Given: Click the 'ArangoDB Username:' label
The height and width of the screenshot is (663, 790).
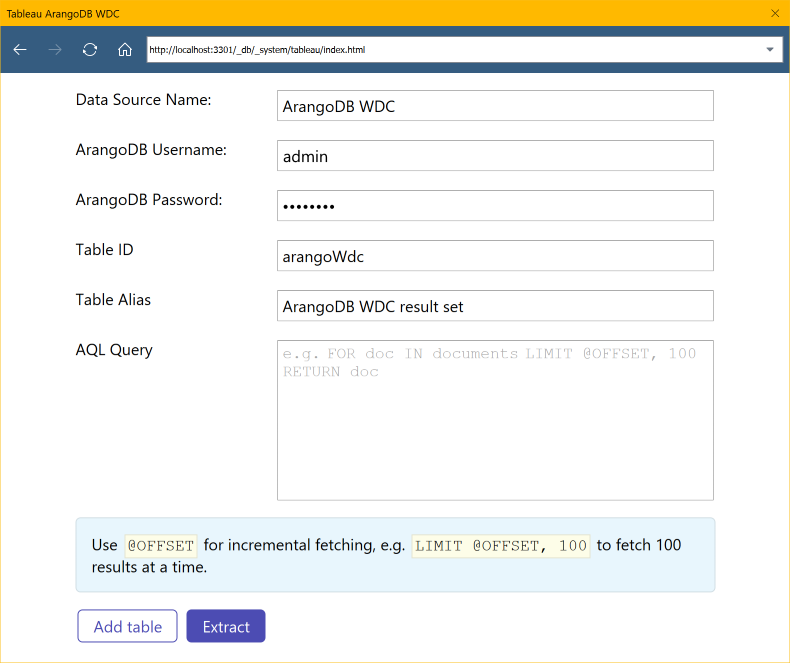Looking at the screenshot, I should [x=151, y=150].
